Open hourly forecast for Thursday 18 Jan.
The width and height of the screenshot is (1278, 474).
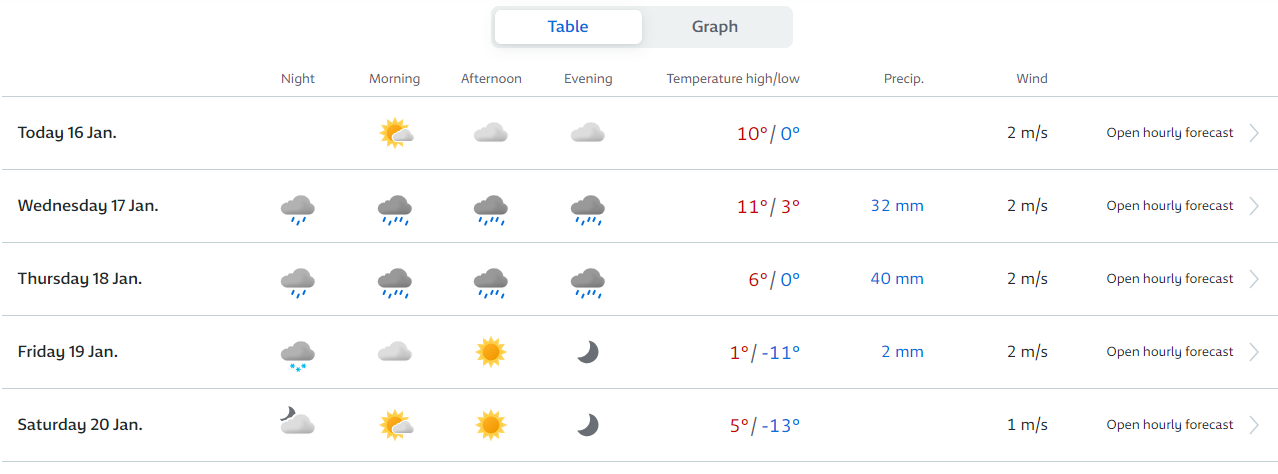point(1170,279)
